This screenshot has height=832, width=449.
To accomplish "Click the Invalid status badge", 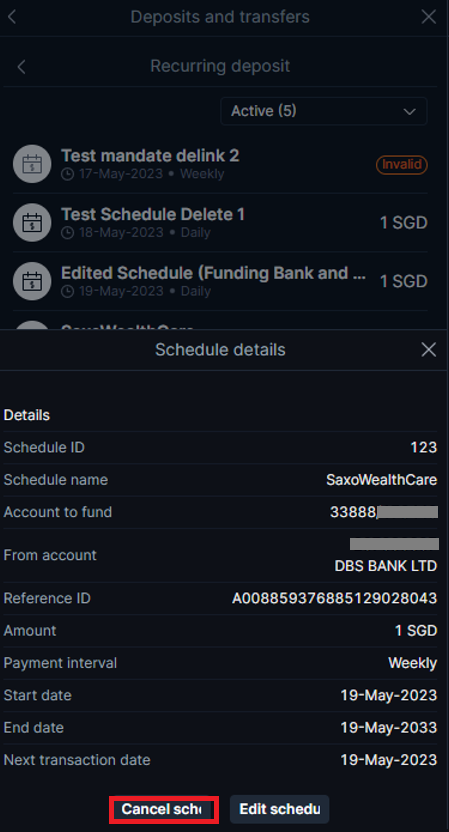I will pos(402,164).
